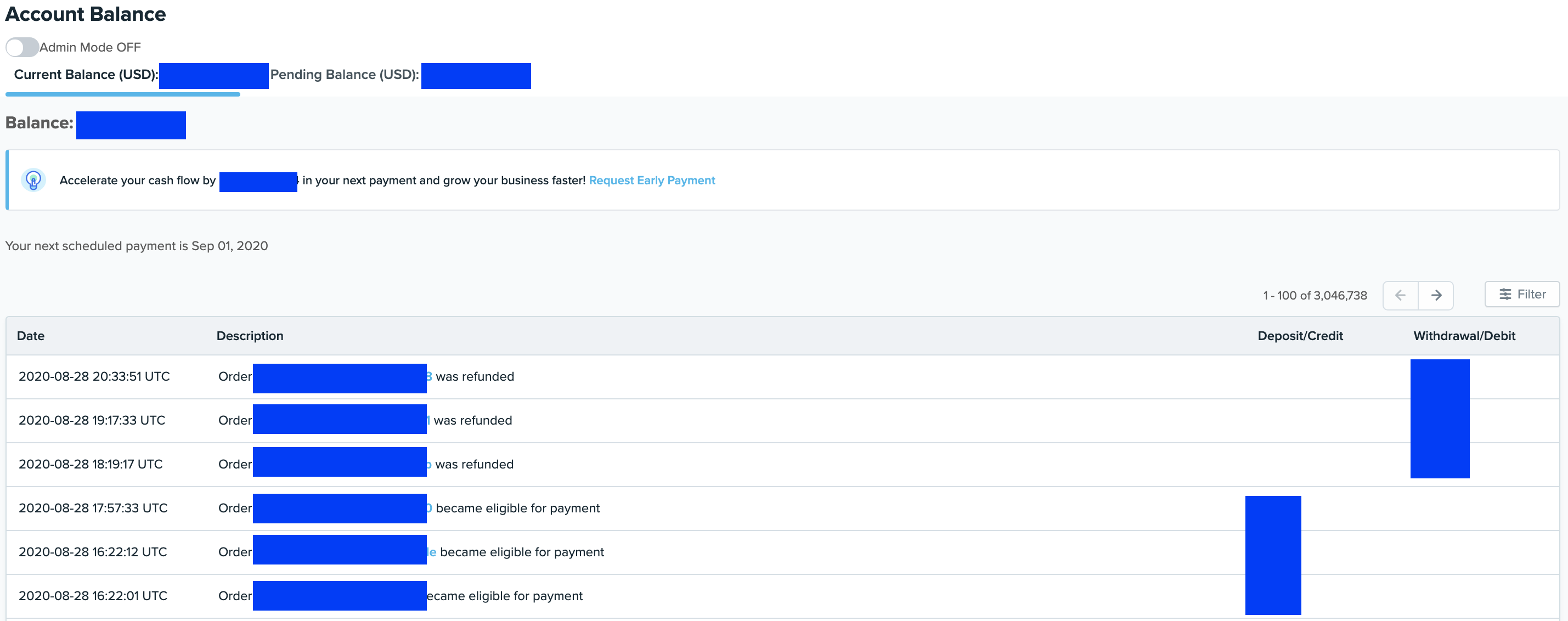This screenshot has height=621, width=1568.
Task: Click the Request Early Payment link
Action: (651, 180)
